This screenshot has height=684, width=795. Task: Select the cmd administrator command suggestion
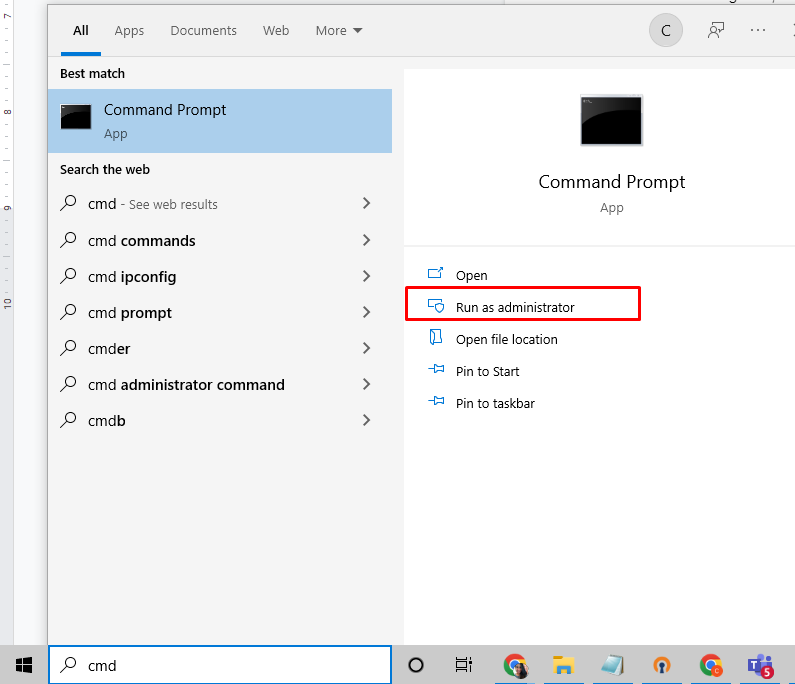(x=220, y=384)
